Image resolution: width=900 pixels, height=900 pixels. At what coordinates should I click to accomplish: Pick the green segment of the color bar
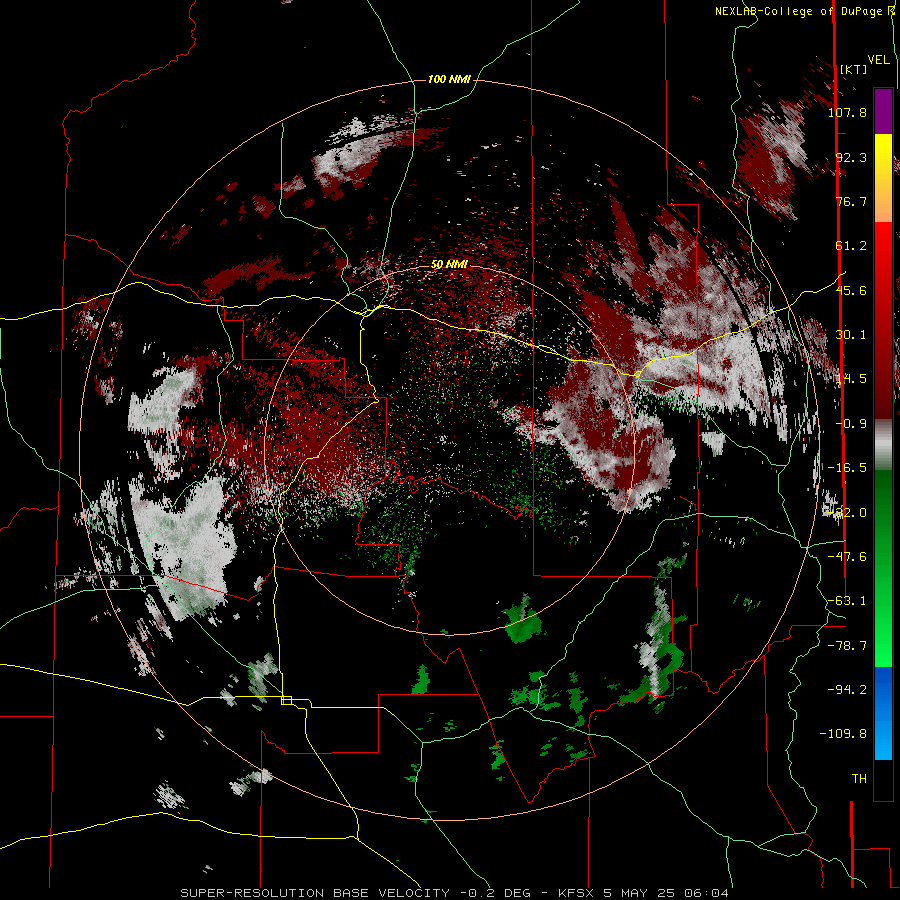883,568
